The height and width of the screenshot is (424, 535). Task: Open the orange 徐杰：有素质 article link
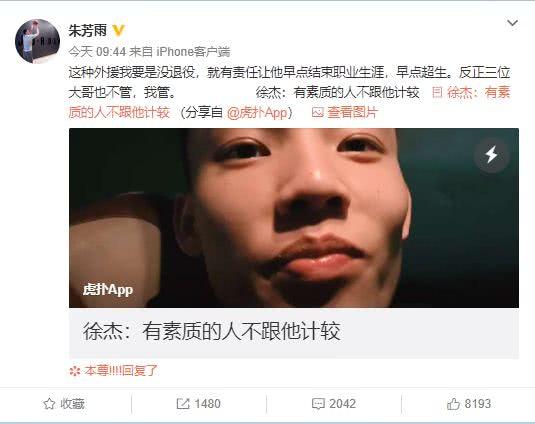pyautogui.click(x=478, y=92)
